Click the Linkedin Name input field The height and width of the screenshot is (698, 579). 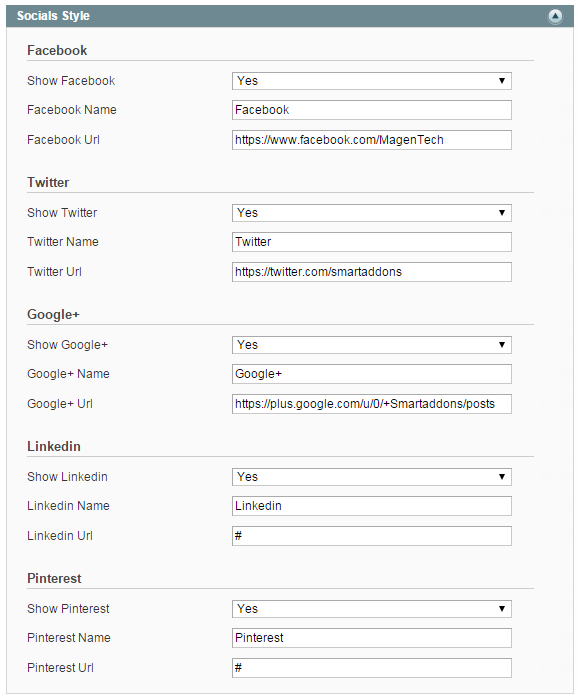point(372,506)
